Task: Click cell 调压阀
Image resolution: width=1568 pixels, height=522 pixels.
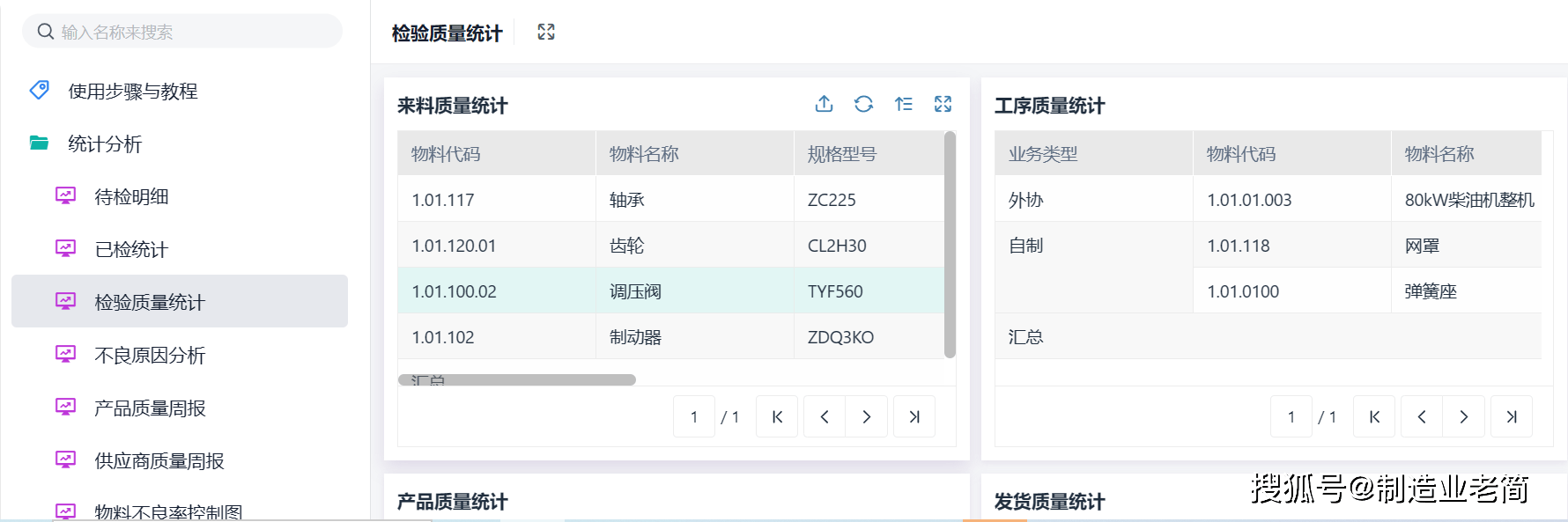Action: point(695,290)
